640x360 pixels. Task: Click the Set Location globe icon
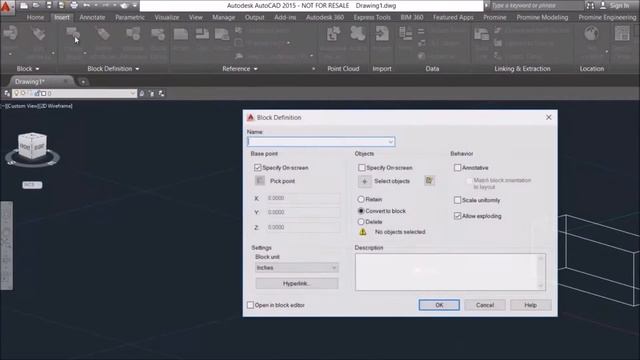click(x=591, y=34)
